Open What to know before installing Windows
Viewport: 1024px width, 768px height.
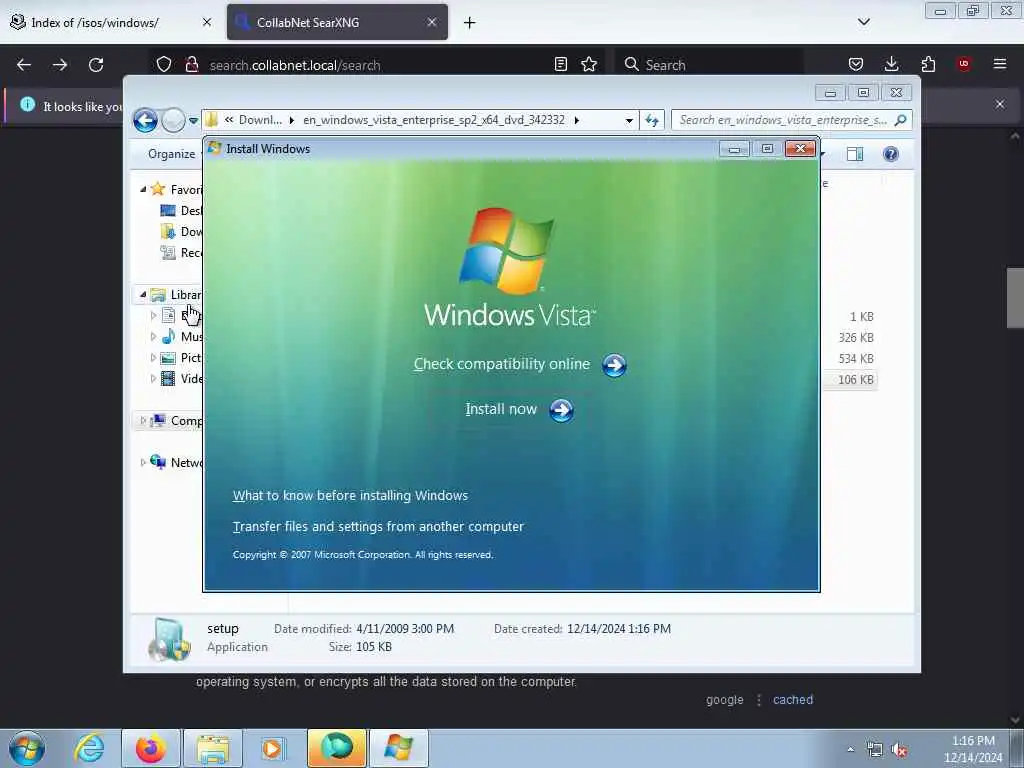coord(350,496)
